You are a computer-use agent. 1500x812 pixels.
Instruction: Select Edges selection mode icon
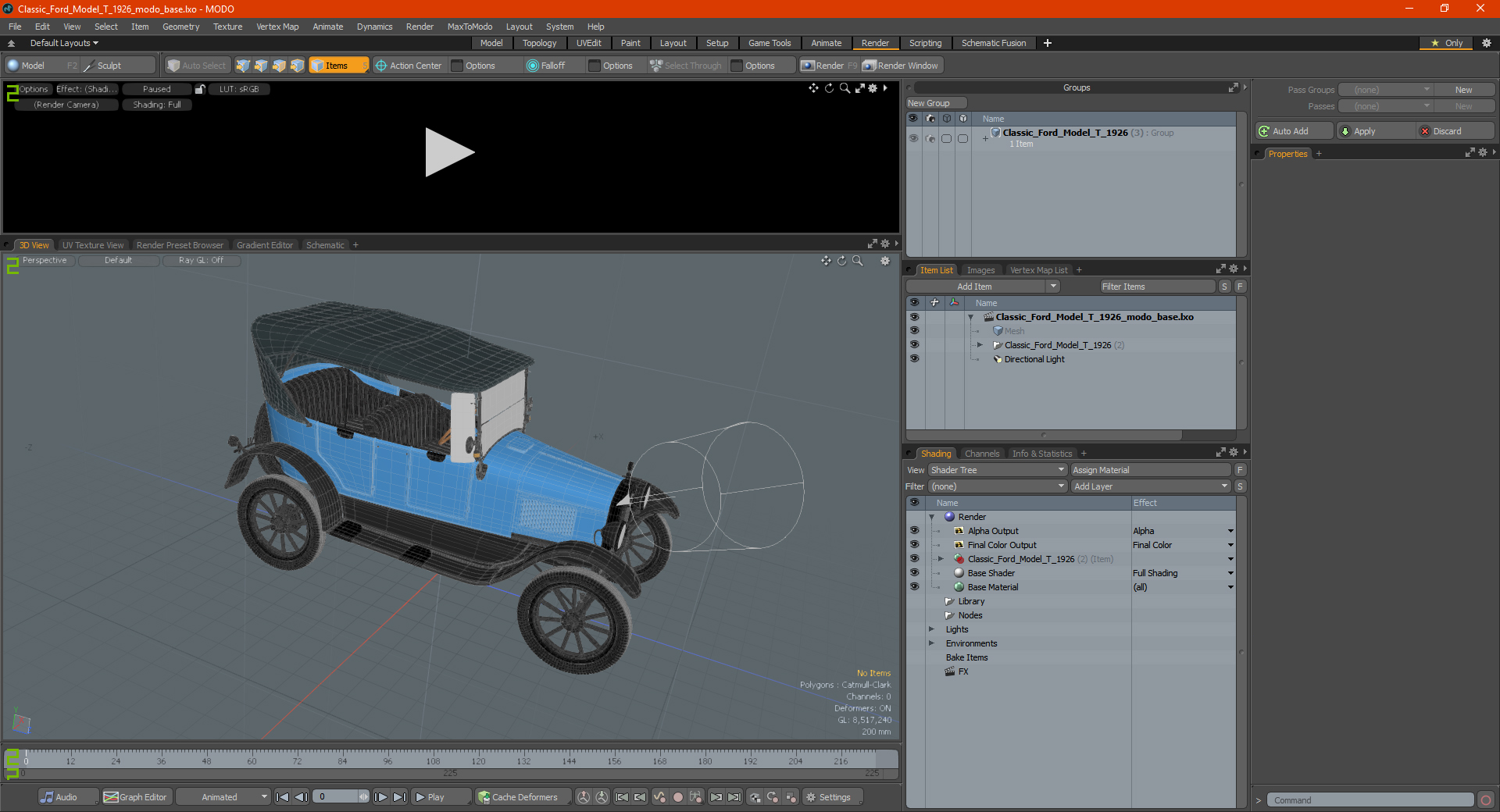coord(261,66)
